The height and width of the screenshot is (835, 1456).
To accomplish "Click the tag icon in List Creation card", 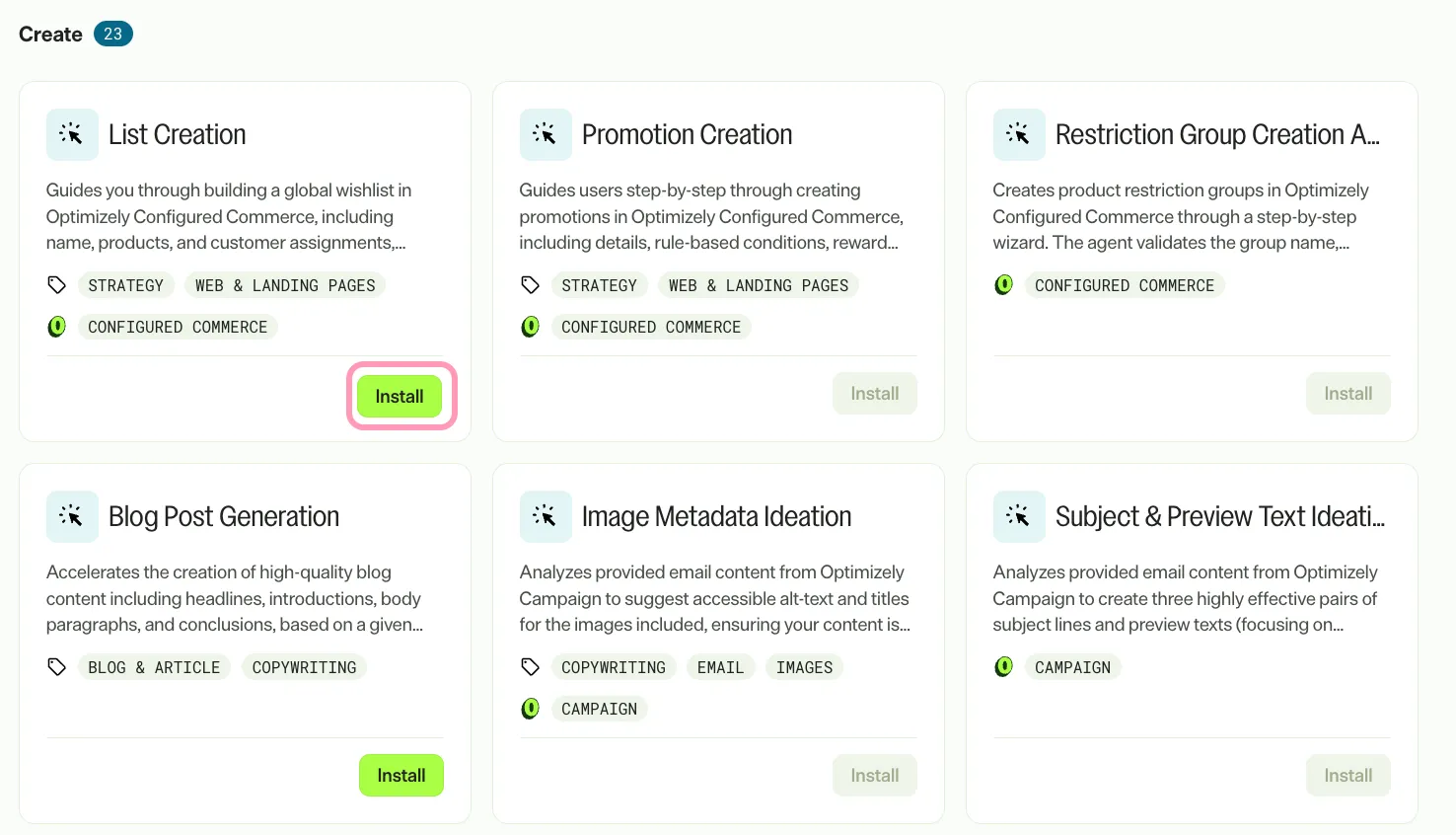I will [x=57, y=285].
